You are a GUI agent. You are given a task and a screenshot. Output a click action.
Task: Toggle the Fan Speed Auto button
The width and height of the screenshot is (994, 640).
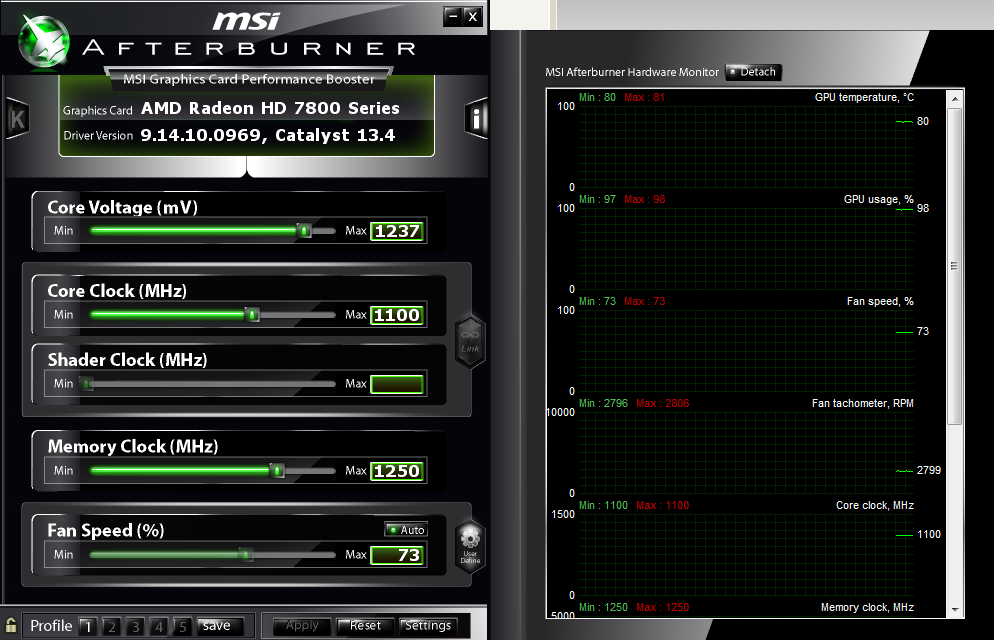(x=406, y=530)
